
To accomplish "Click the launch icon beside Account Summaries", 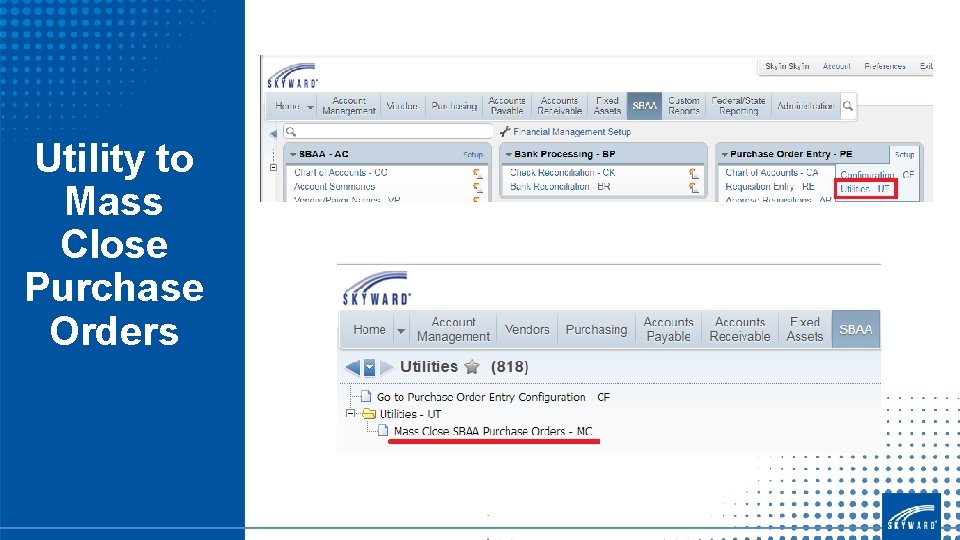I will click(478, 187).
